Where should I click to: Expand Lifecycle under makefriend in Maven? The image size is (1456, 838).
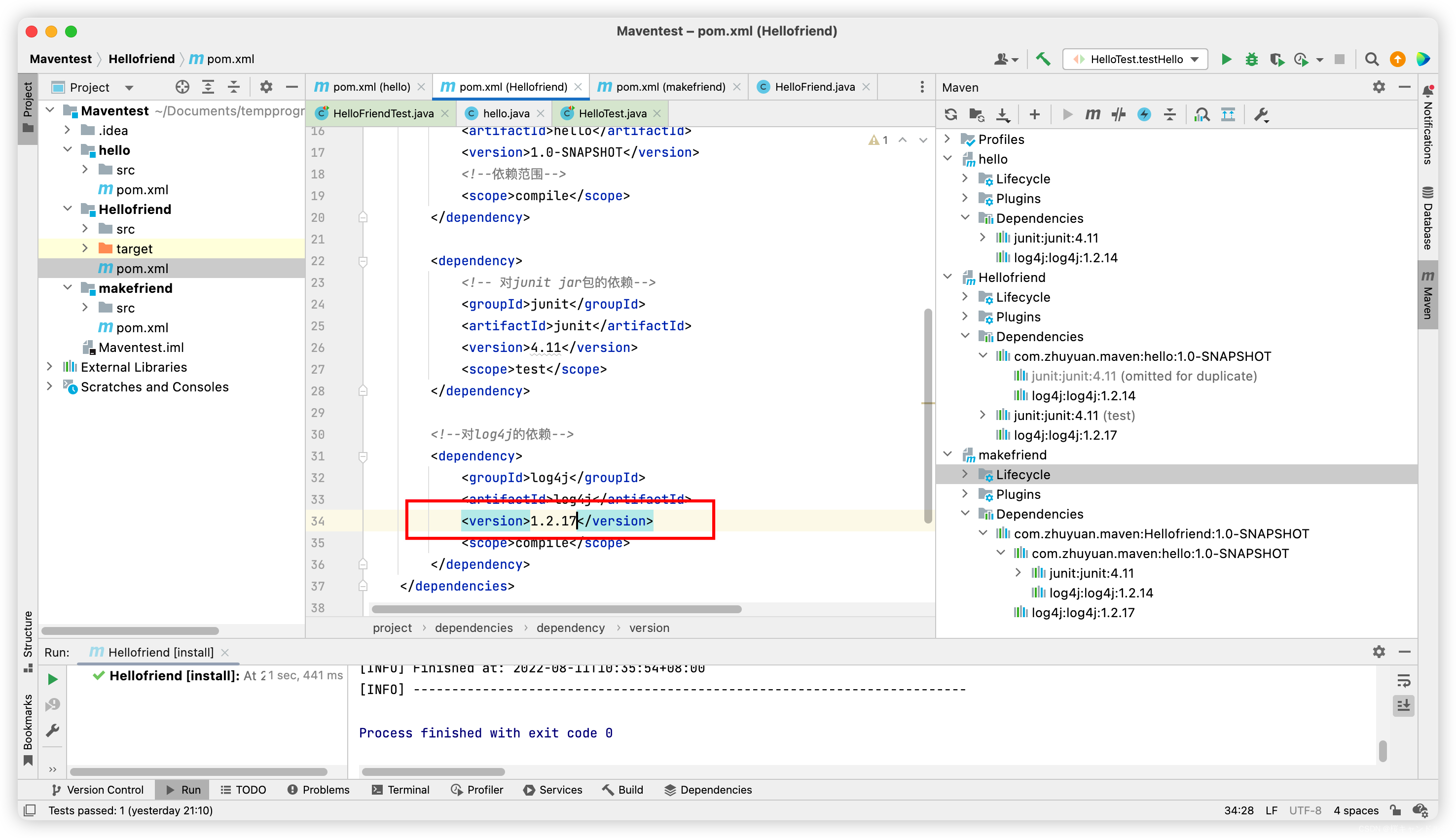coord(965,474)
